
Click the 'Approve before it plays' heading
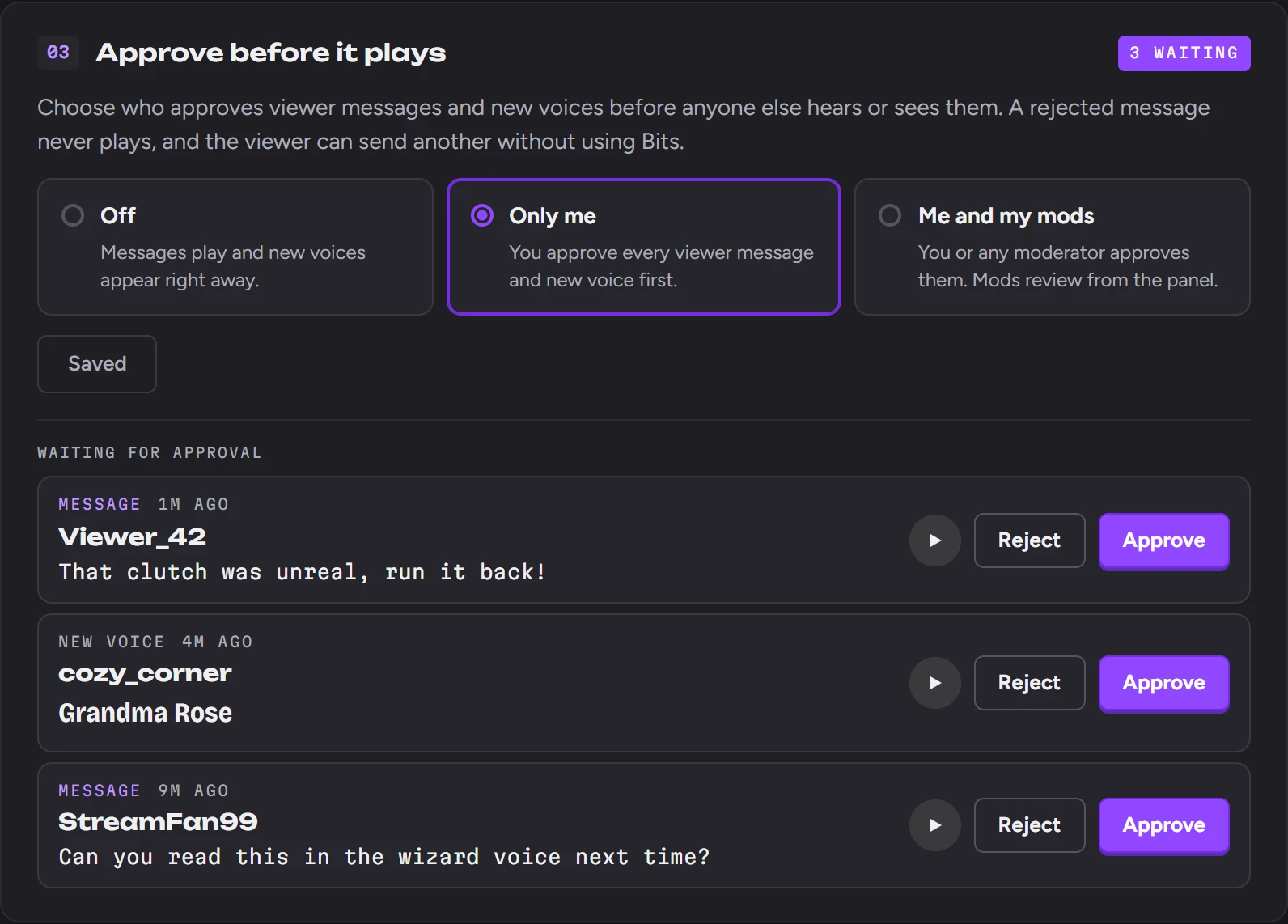pyautogui.click(x=271, y=53)
